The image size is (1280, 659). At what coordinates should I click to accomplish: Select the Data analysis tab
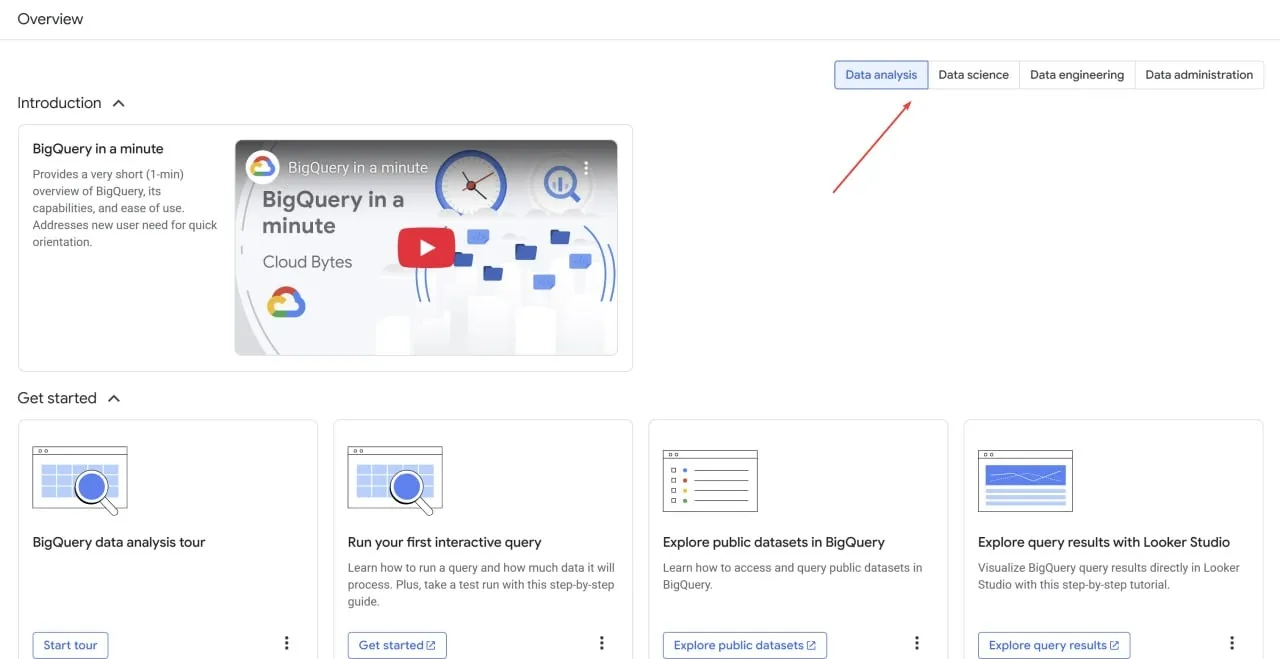point(881,75)
